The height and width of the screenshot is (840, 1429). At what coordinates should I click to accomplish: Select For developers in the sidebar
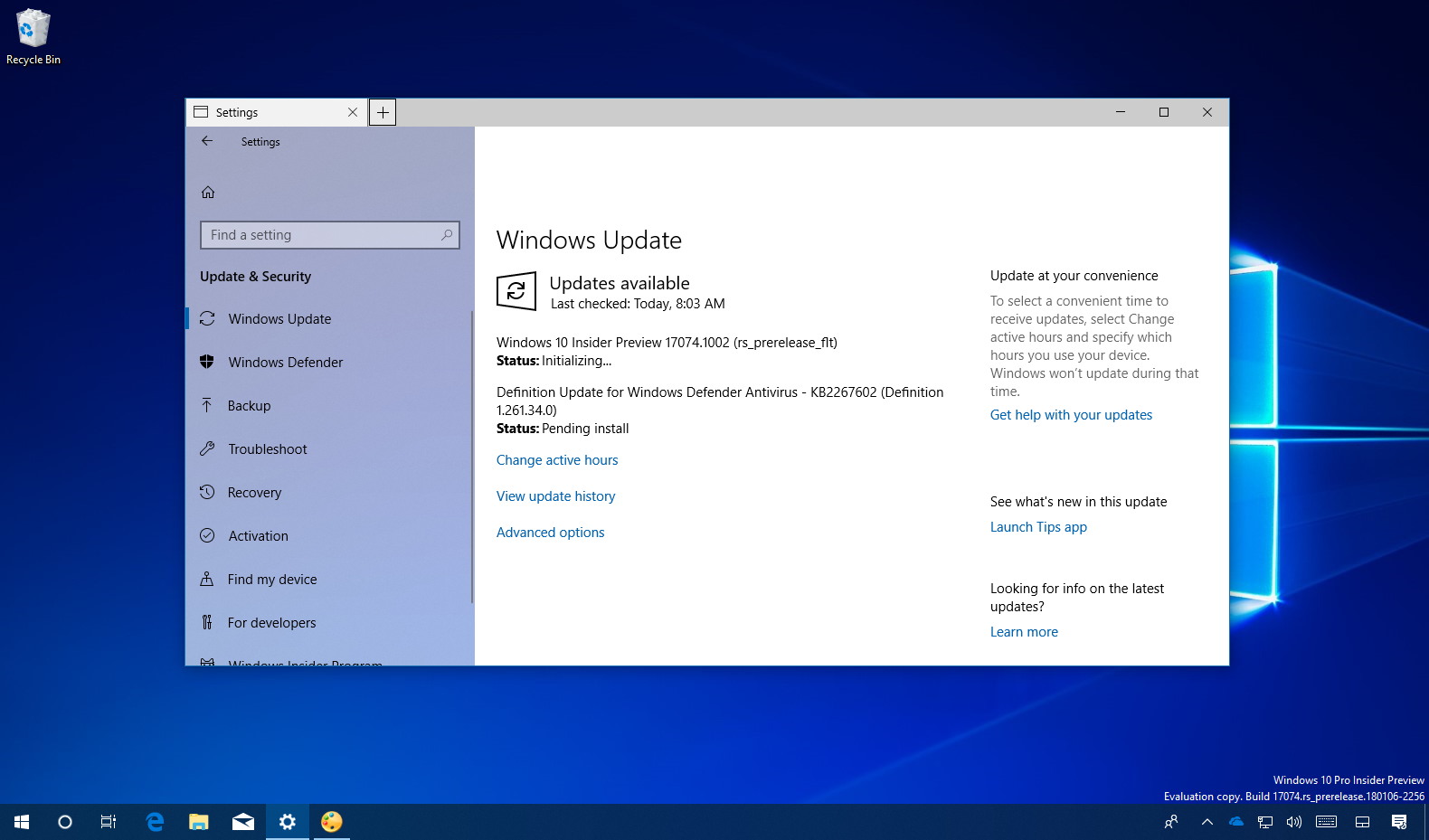pos(328,622)
